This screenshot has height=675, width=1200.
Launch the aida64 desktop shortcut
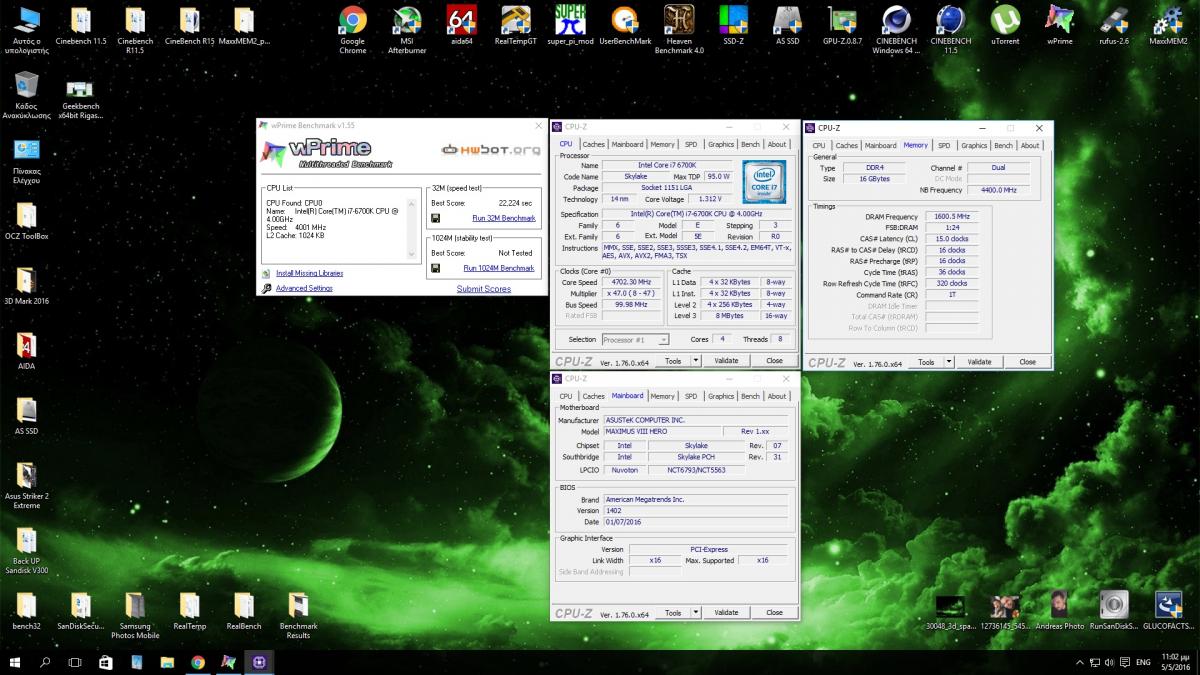coord(461,26)
